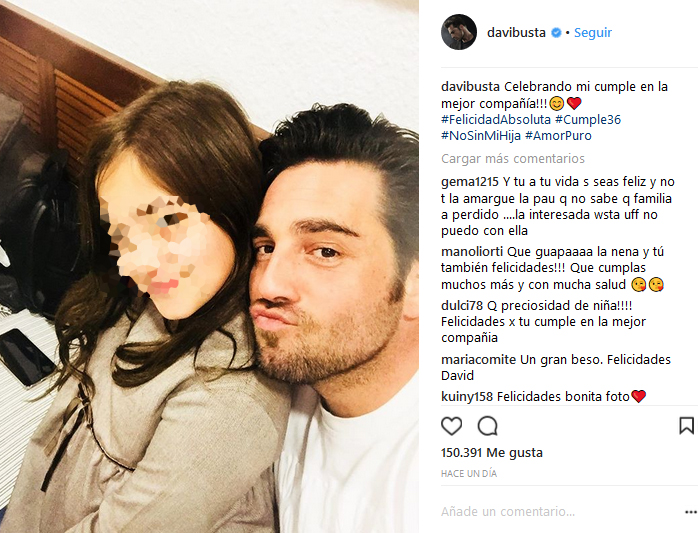Open the davibusta username in the header

516,33
